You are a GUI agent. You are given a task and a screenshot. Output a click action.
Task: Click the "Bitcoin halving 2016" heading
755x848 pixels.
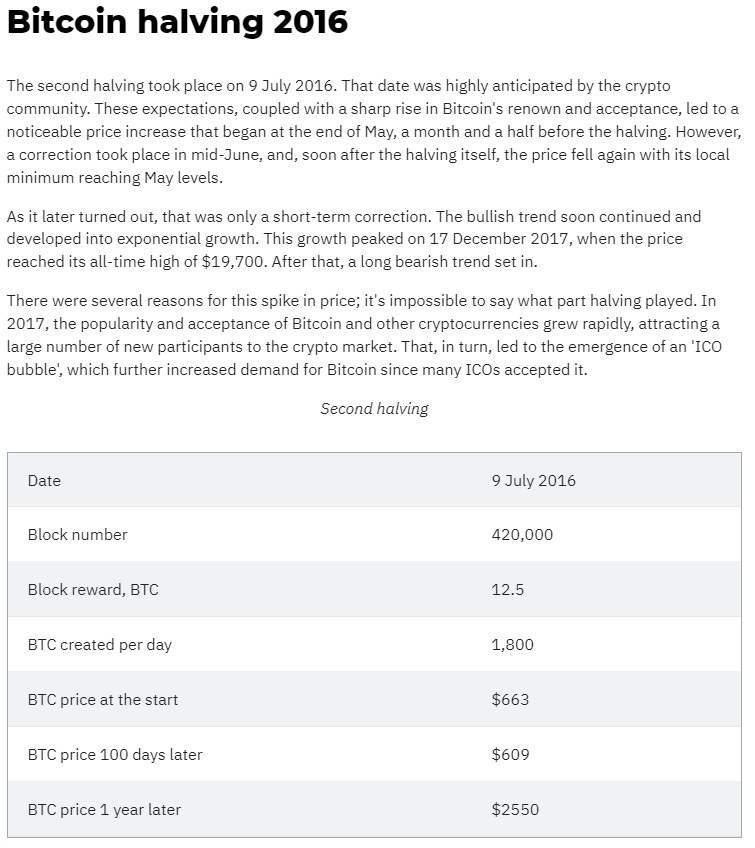[x=178, y=22]
